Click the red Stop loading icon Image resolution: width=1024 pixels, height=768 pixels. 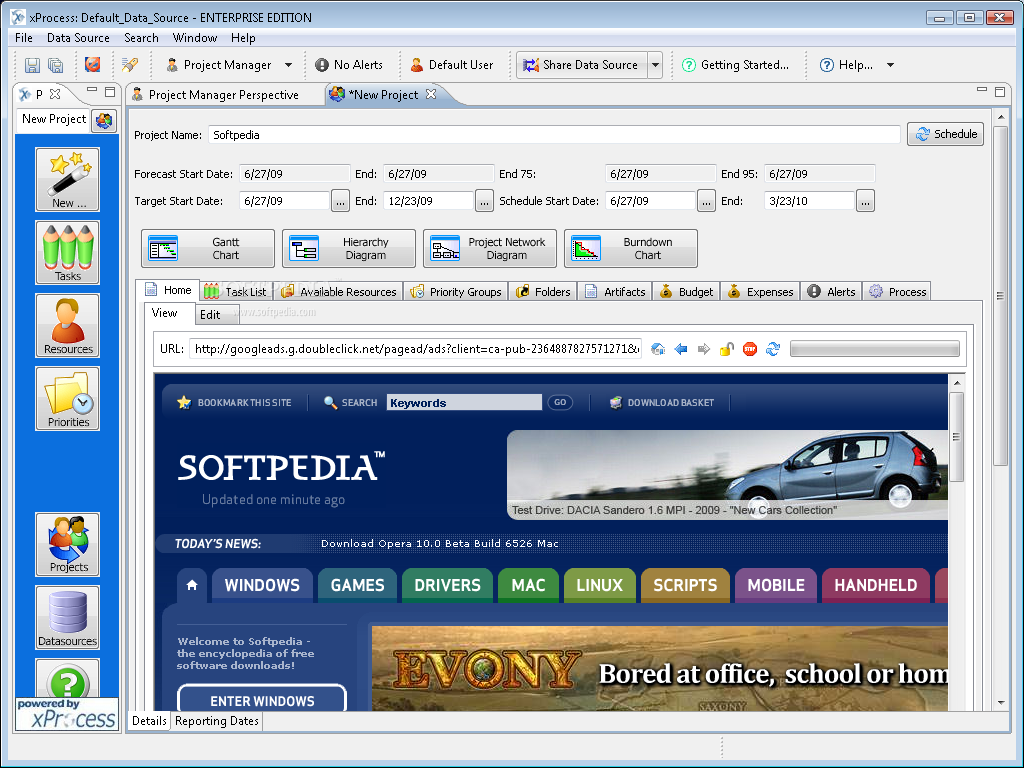(x=750, y=349)
